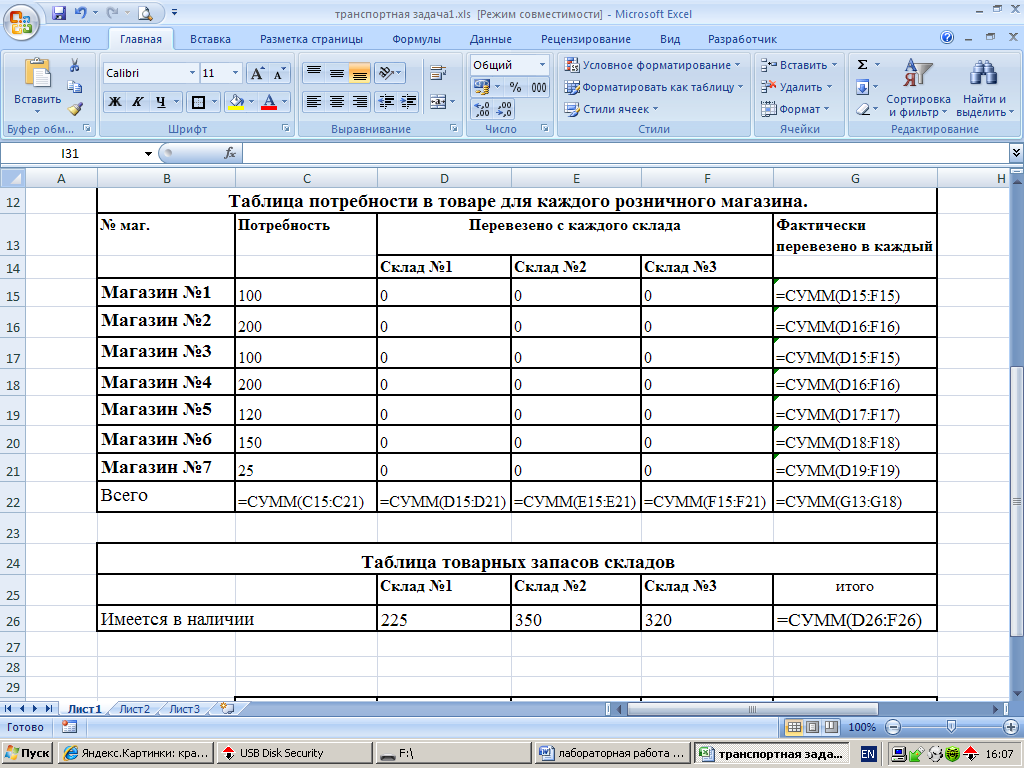This screenshot has width=1024, height=768.
Task: Merge and center selected cells
Action: [438, 103]
